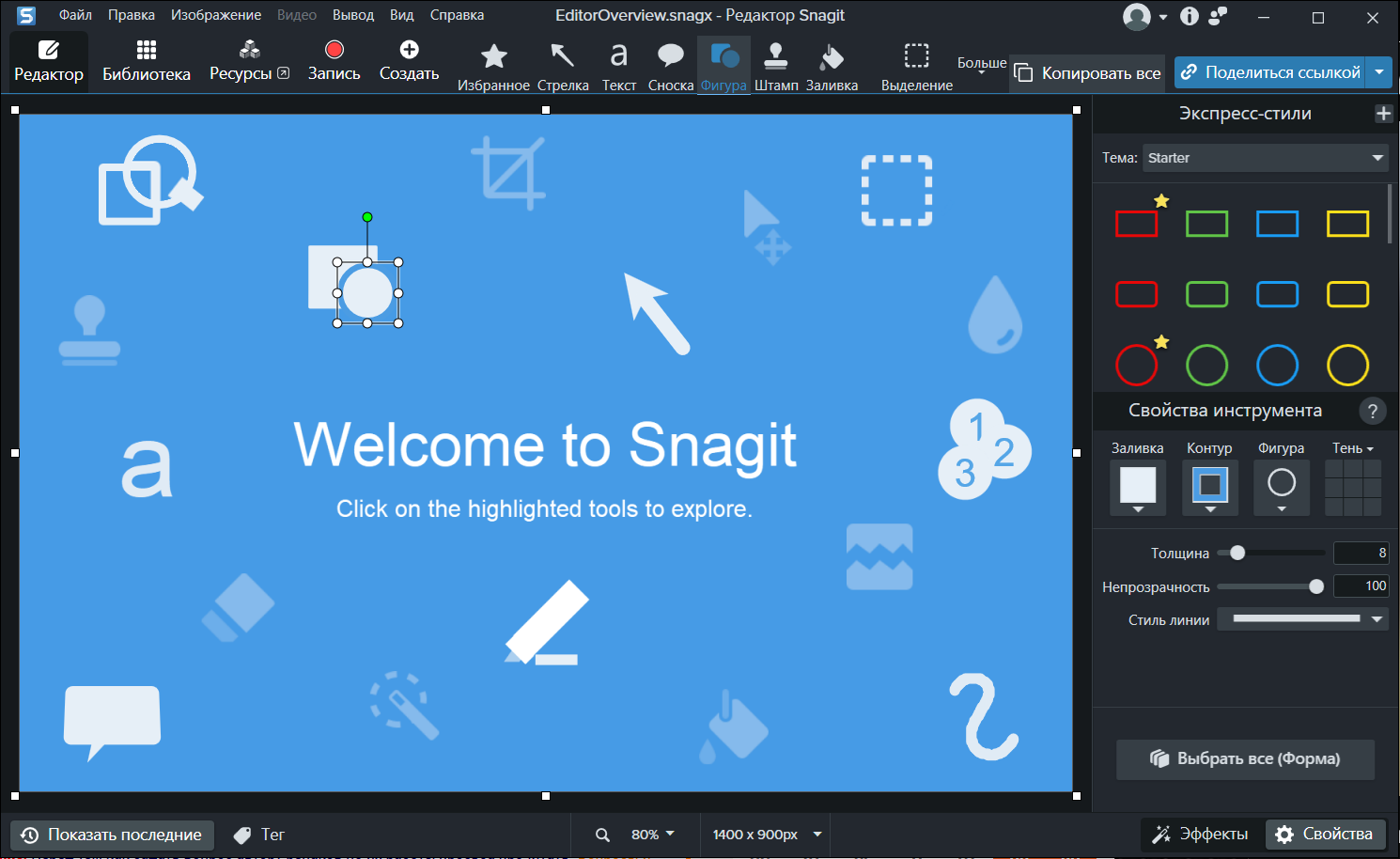Apply the green rounded rectangle quick style

1207,294
